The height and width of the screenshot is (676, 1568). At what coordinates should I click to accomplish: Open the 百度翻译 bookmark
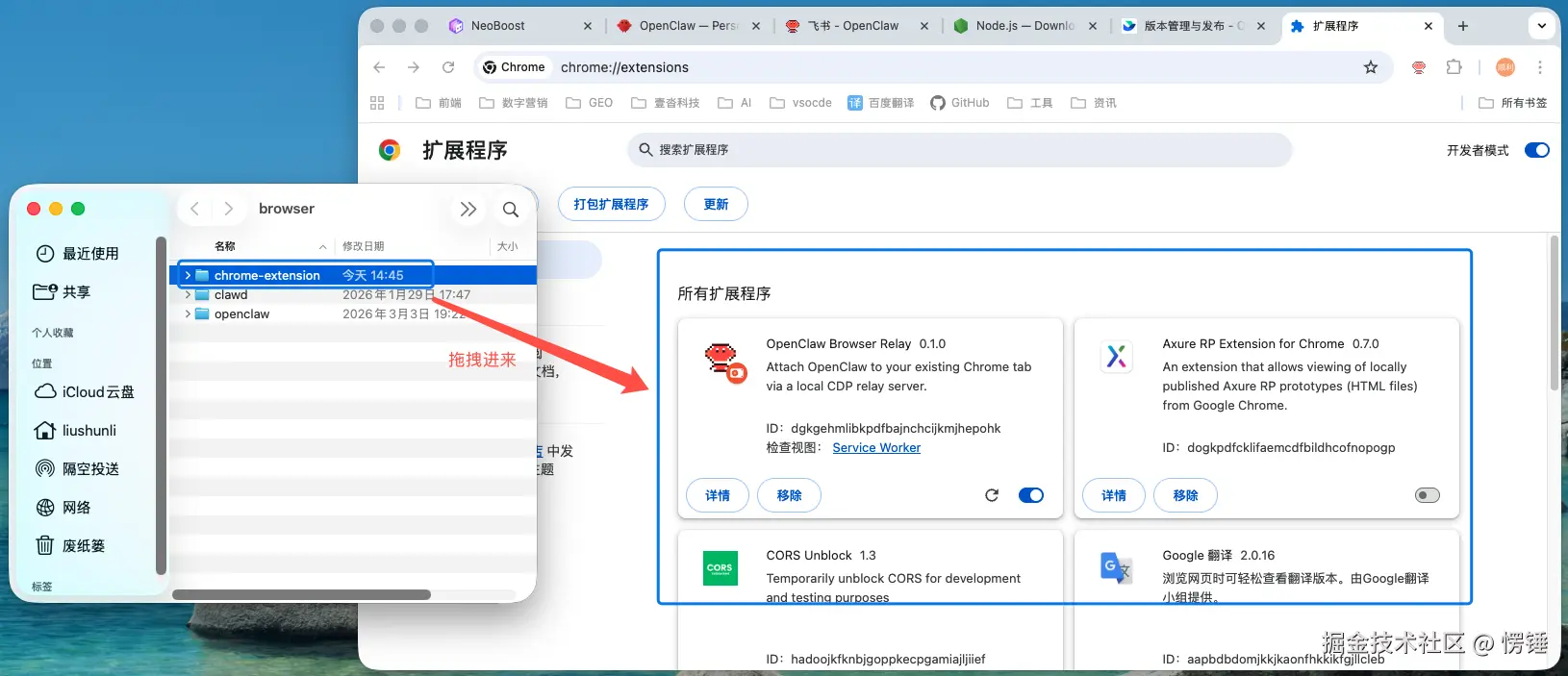[x=880, y=103]
